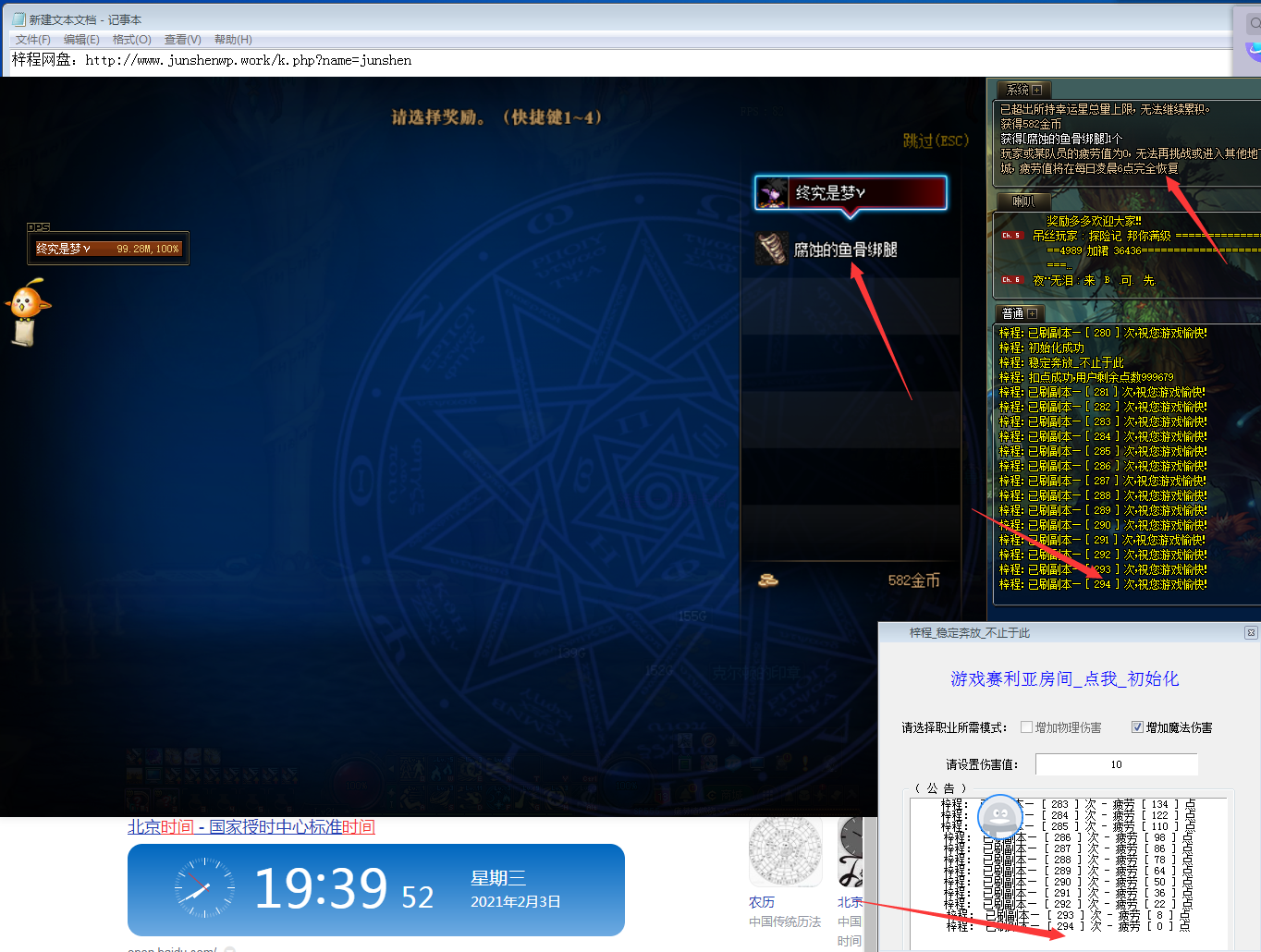This screenshot has height=952, width=1261.
Task: Click the 农历 calendar thumbnail on the webpage
Action: click(x=785, y=850)
